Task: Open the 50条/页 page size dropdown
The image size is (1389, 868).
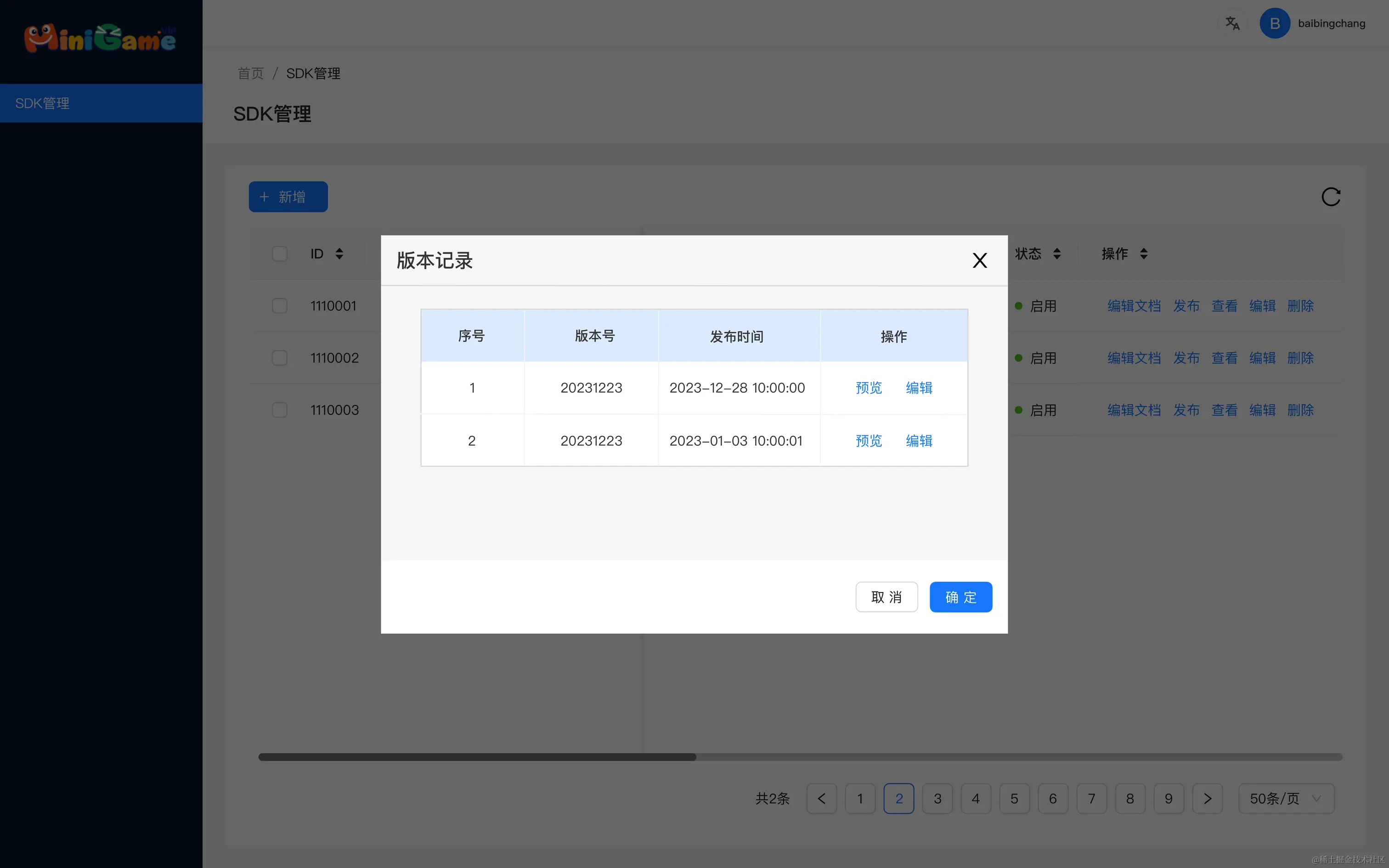Action: click(x=1286, y=799)
